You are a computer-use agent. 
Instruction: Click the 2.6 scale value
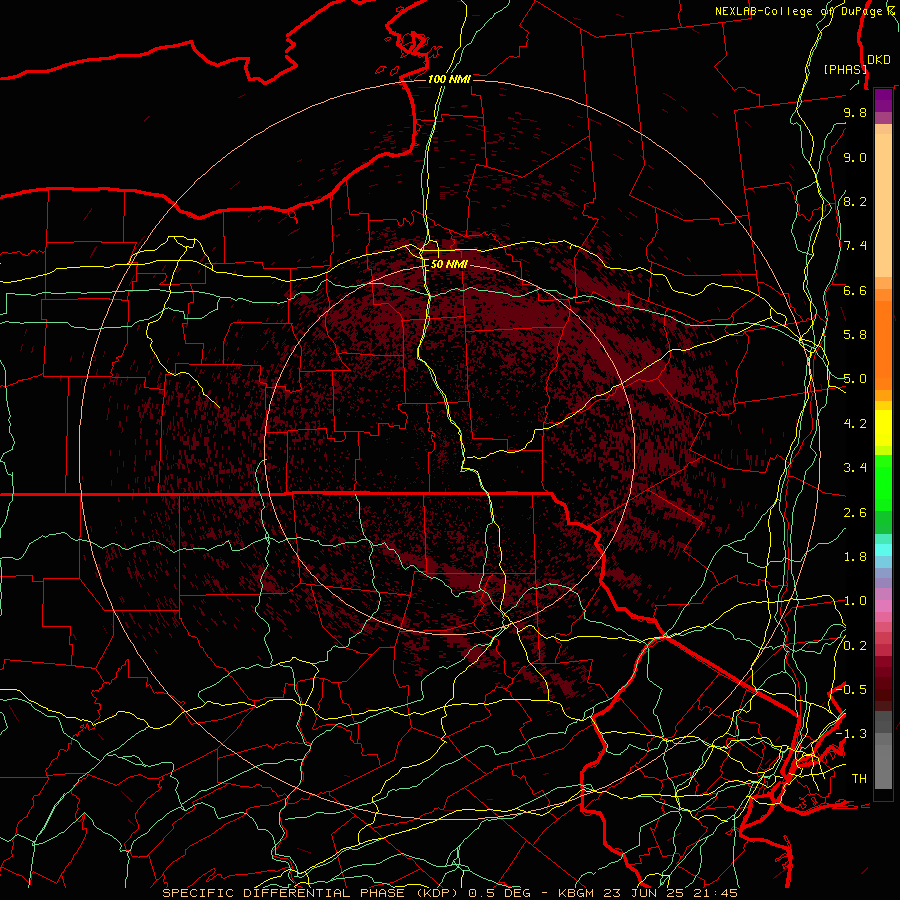point(855,513)
